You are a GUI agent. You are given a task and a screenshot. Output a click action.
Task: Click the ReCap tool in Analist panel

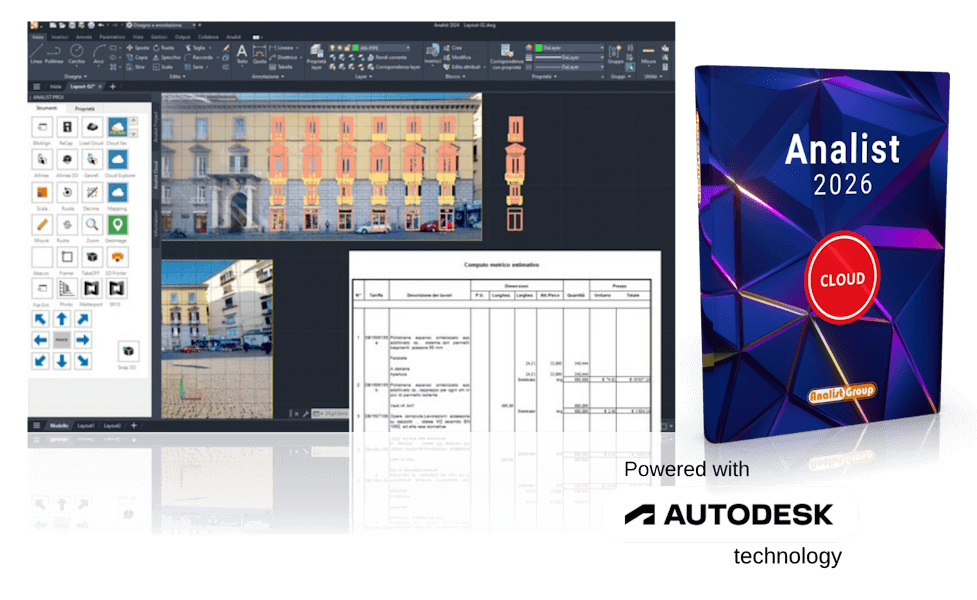tap(67, 128)
